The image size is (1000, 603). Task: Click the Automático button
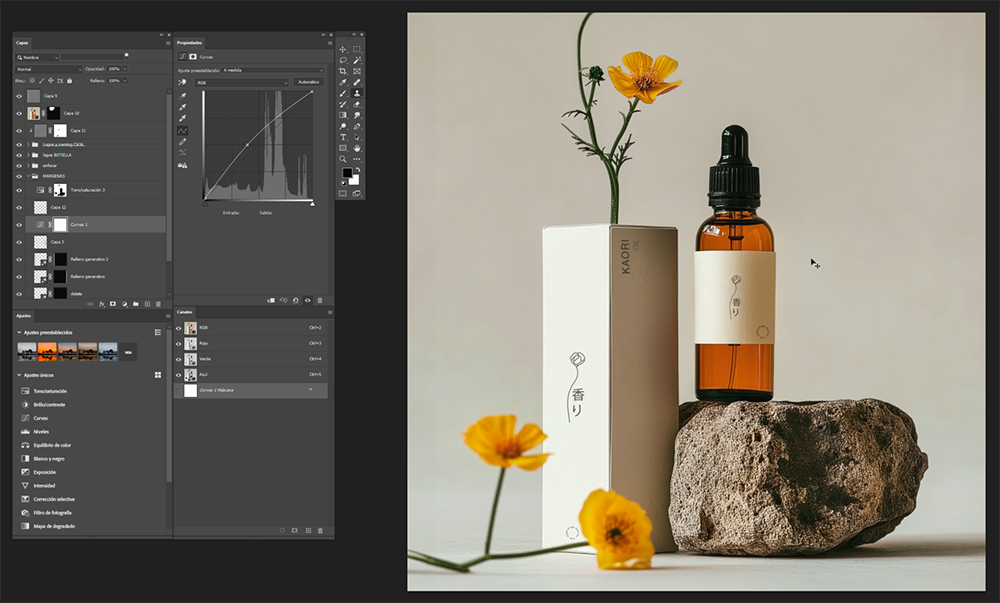tap(309, 82)
